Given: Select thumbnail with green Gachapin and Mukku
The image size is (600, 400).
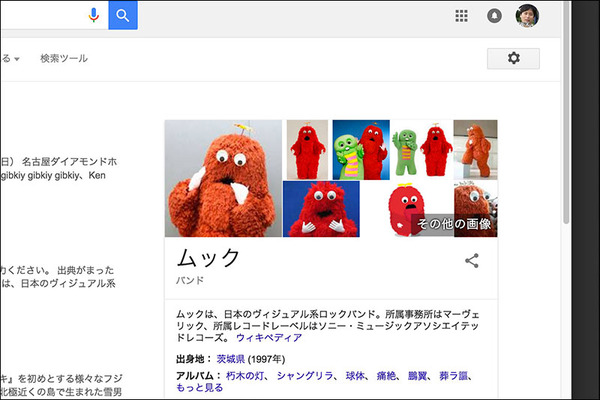Looking at the screenshot, I should click(360, 149).
